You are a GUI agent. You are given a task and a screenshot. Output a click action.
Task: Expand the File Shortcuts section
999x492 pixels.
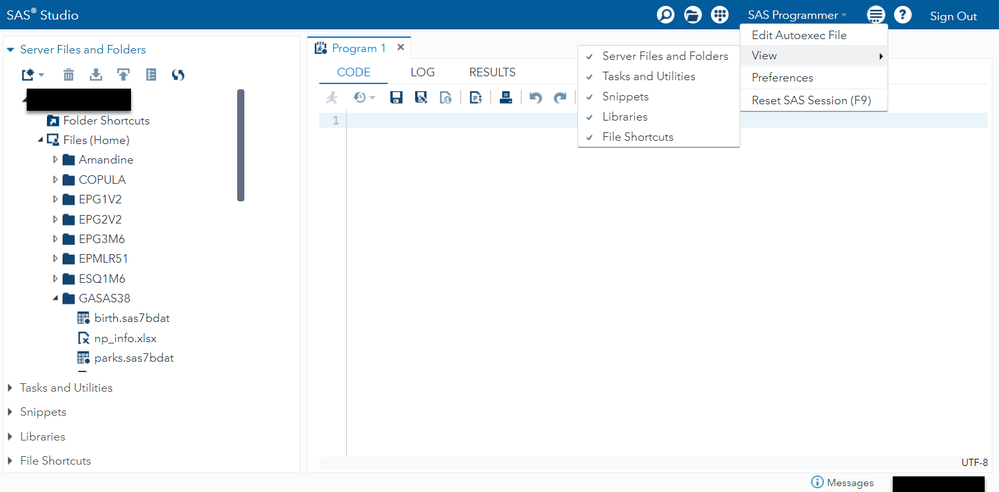(x=10, y=461)
